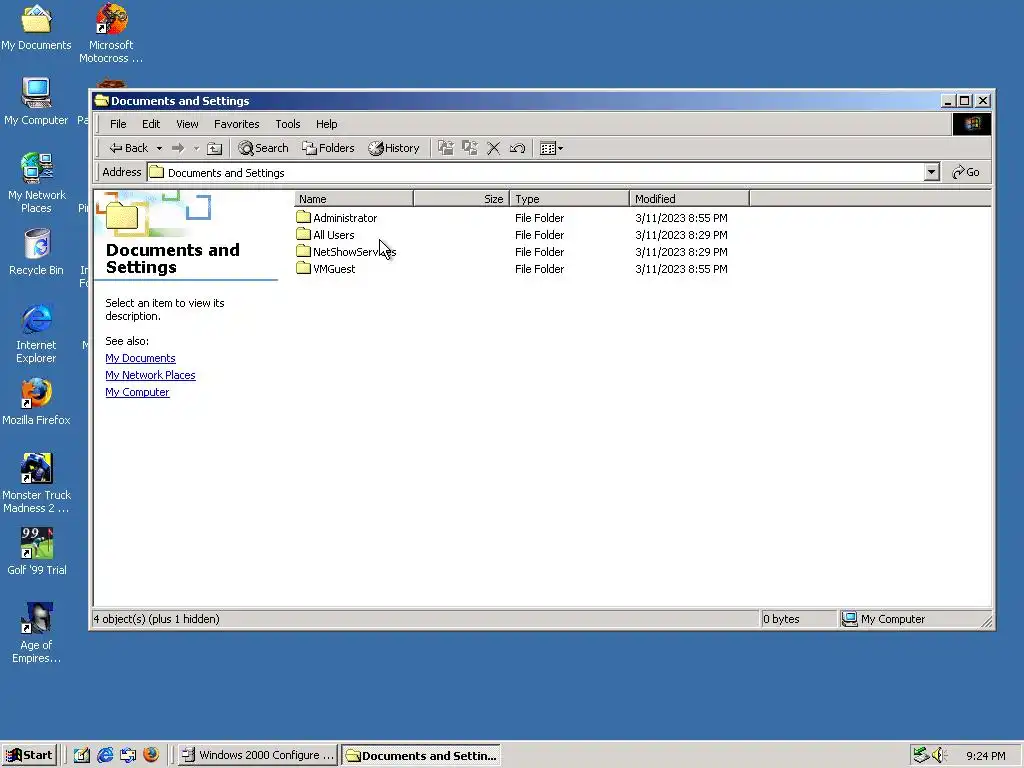Screen dimensions: 1024x768
Task: Open the View menu
Action: [x=187, y=124]
